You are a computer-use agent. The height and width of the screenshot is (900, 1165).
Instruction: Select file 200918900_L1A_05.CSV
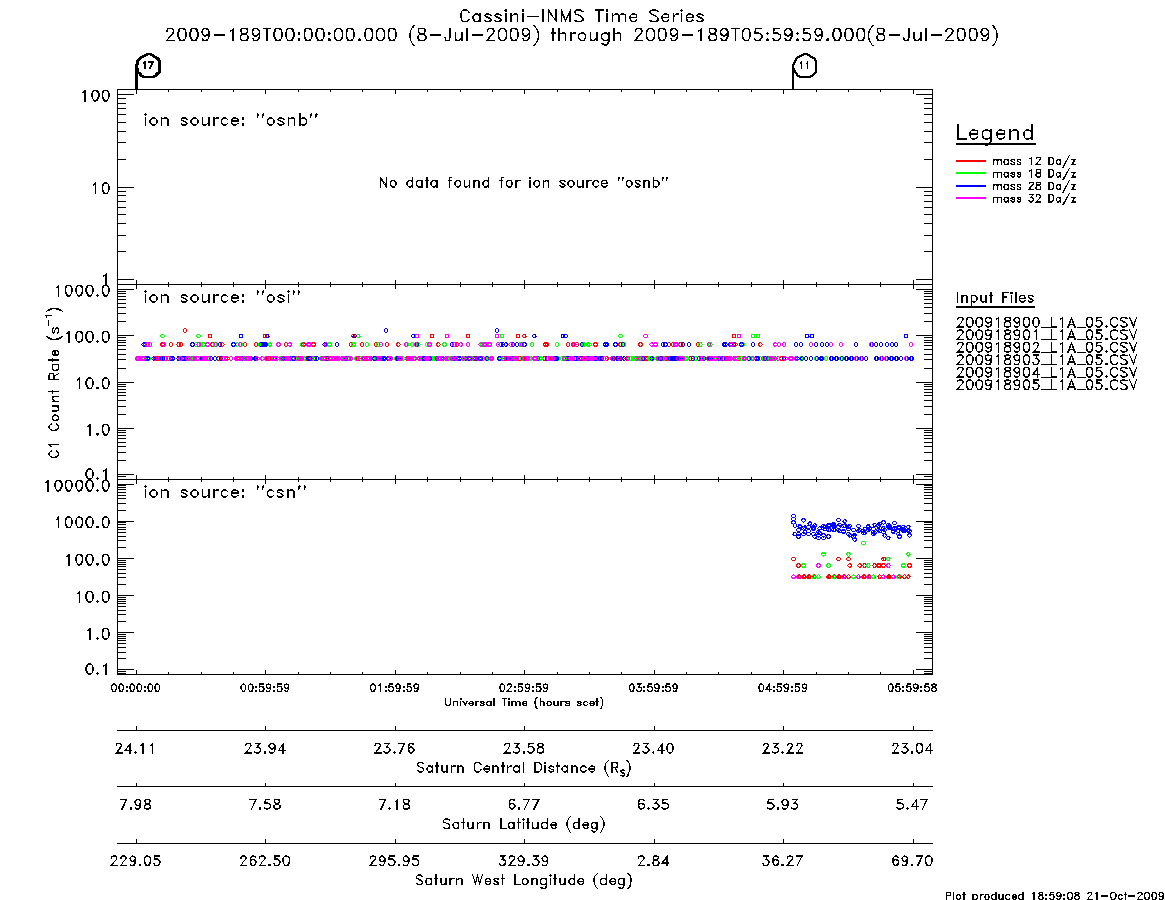(x=1046, y=323)
